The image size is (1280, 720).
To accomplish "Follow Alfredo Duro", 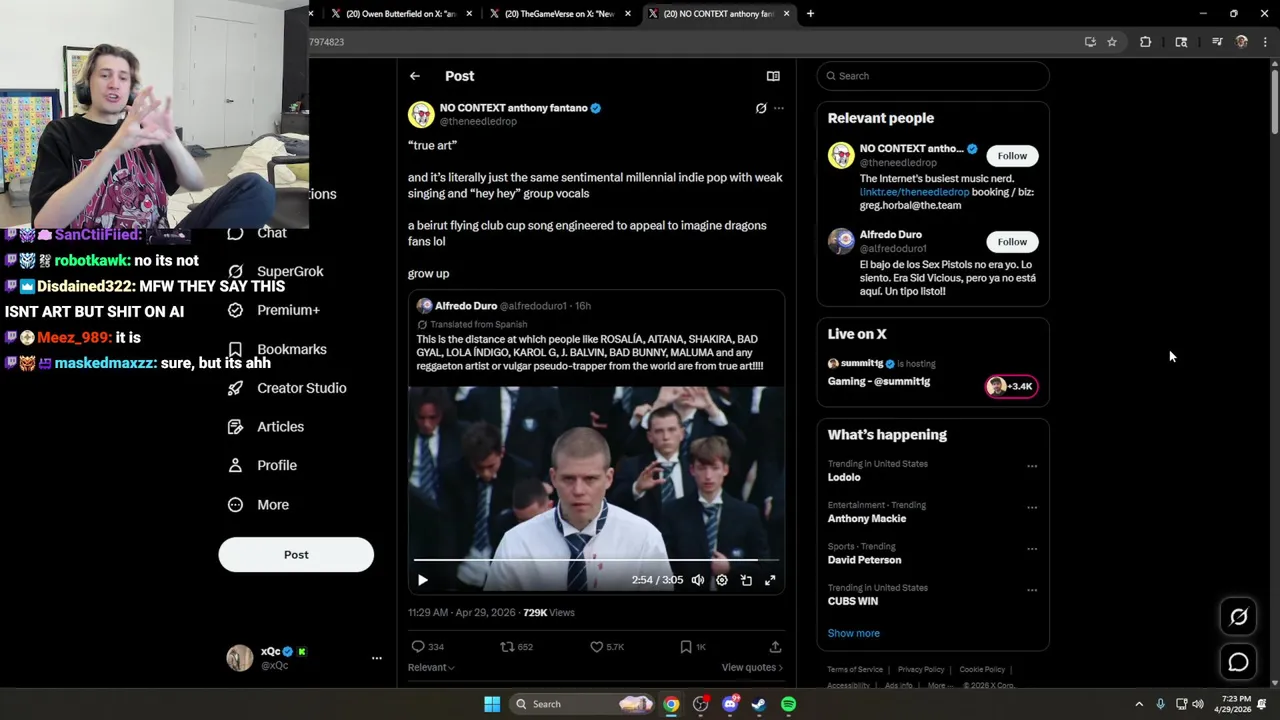I will click(1012, 242).
